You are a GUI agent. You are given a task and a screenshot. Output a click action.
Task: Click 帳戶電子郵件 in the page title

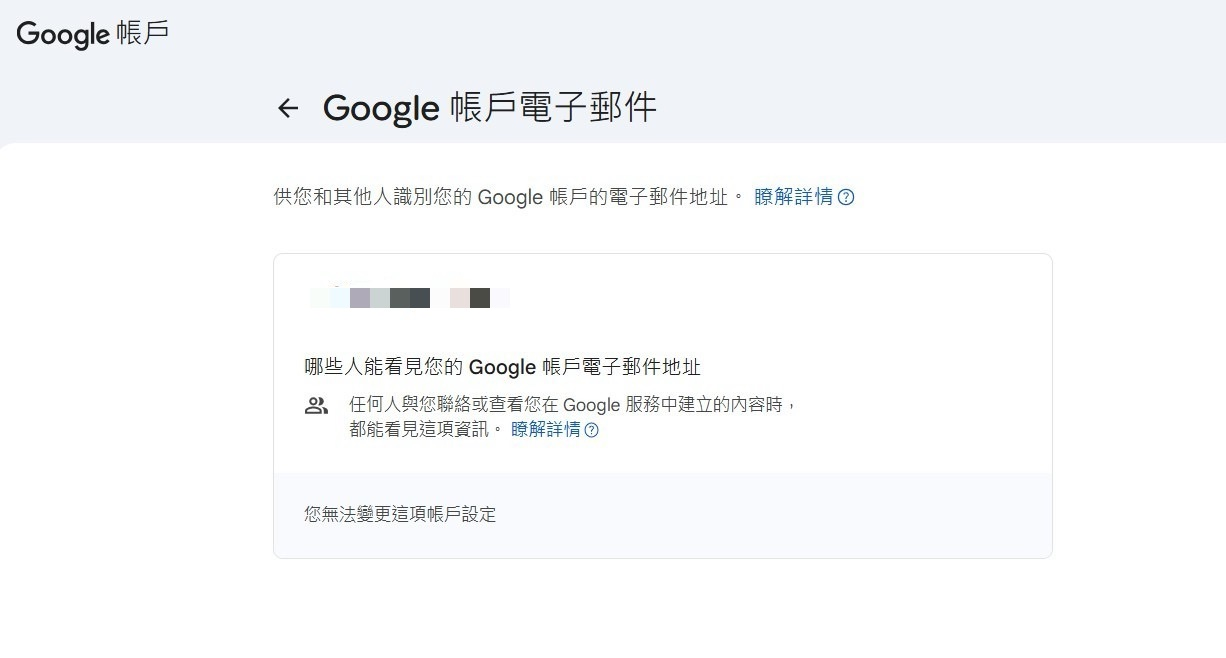point(552,108)
